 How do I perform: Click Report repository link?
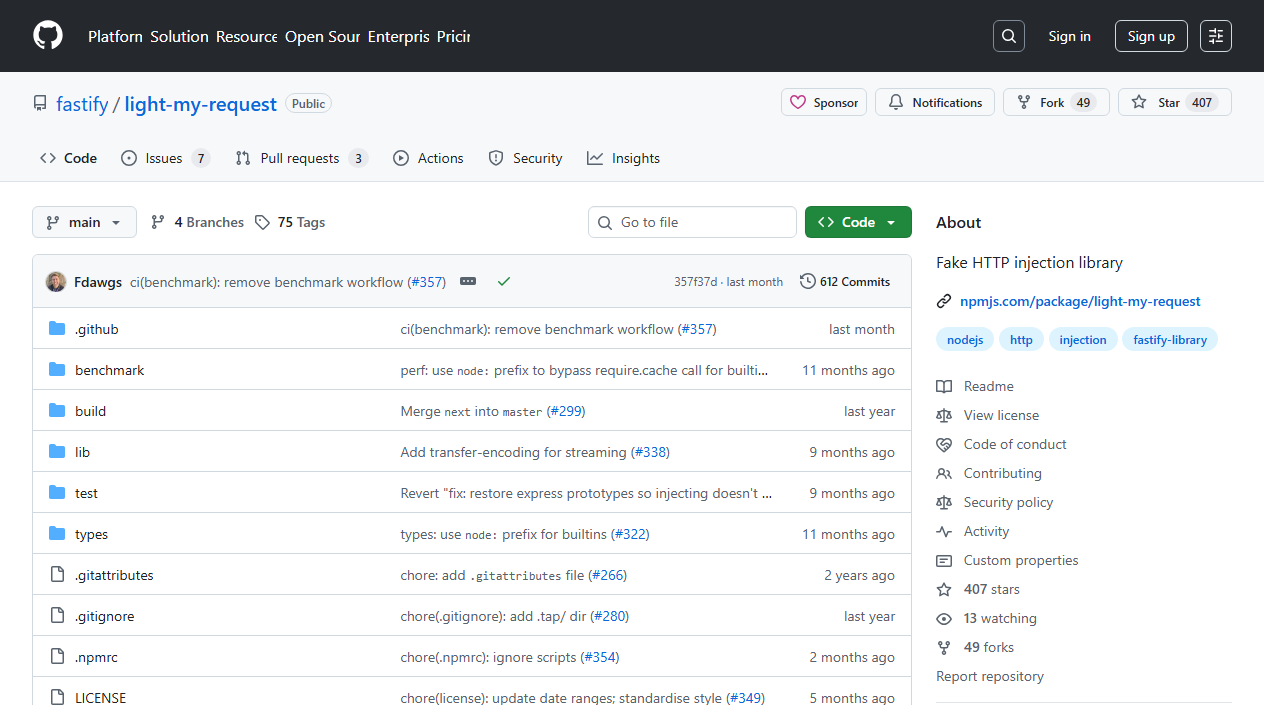[x=990, y=676]
